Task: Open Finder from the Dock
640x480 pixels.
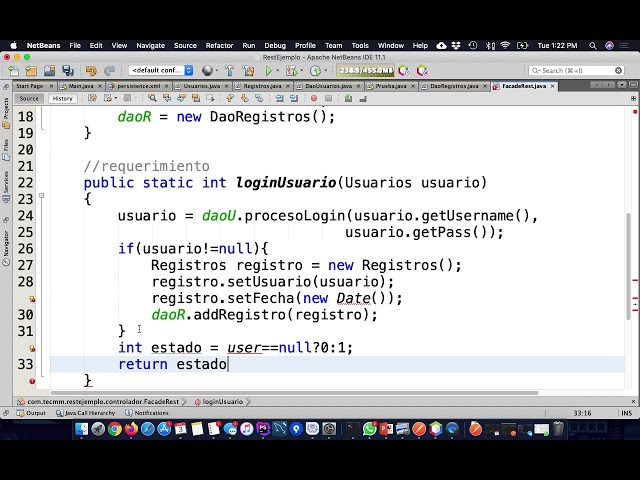Action: (82, 429)
